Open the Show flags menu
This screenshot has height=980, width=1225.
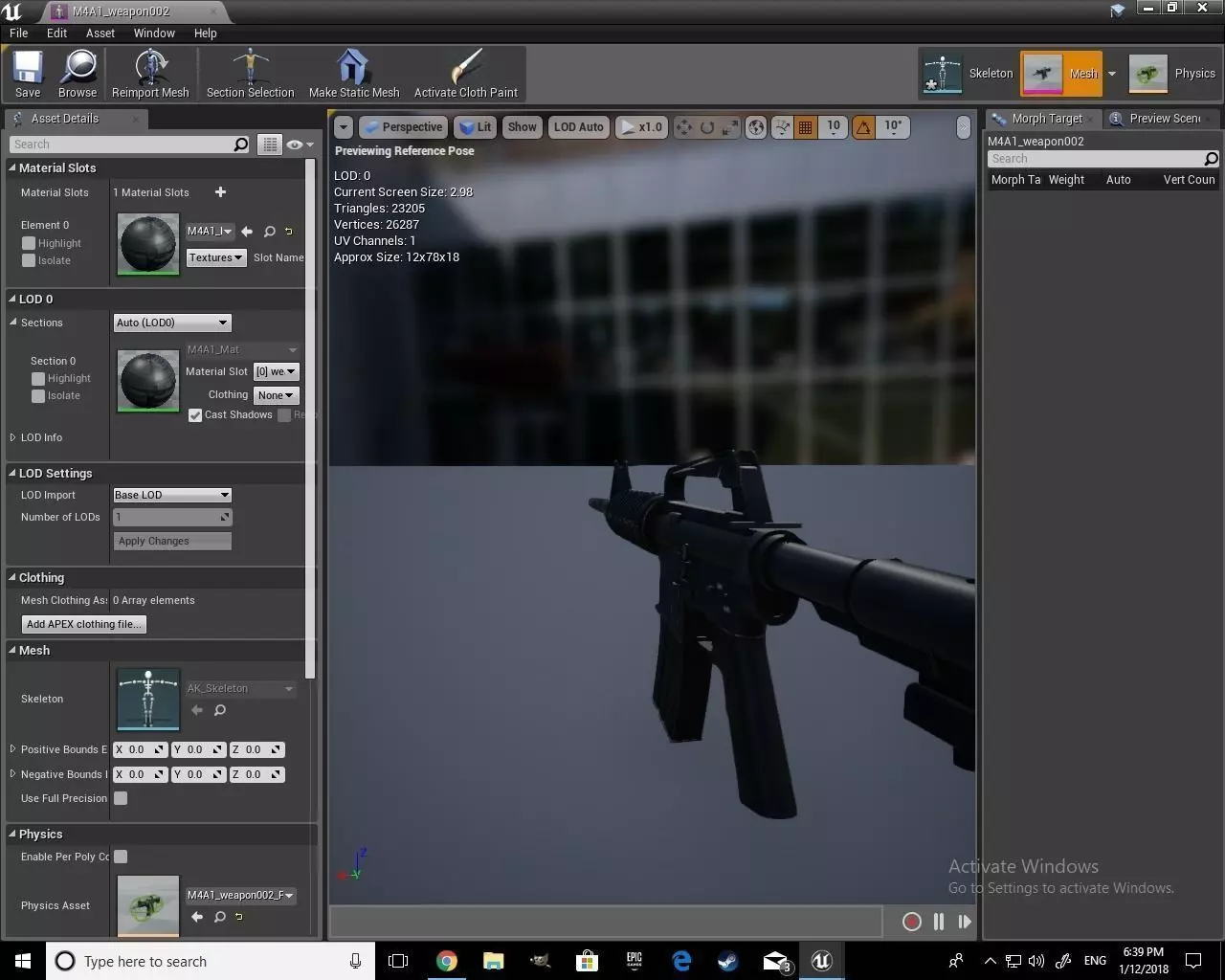click(x=523, y=126)
